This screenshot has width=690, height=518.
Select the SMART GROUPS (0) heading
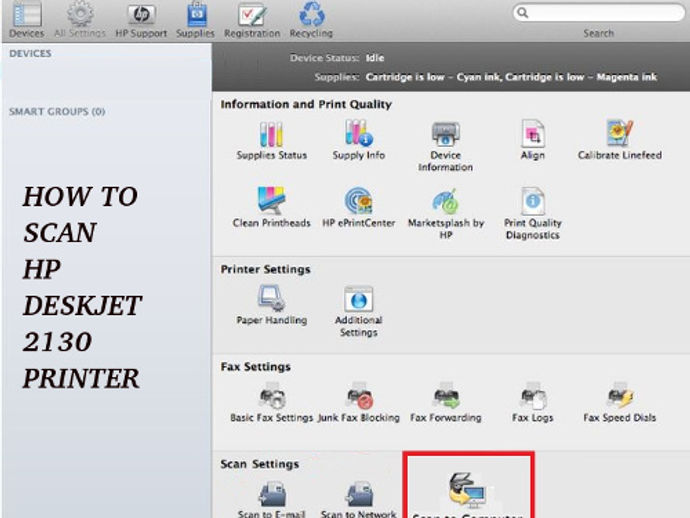click(57, 111)
